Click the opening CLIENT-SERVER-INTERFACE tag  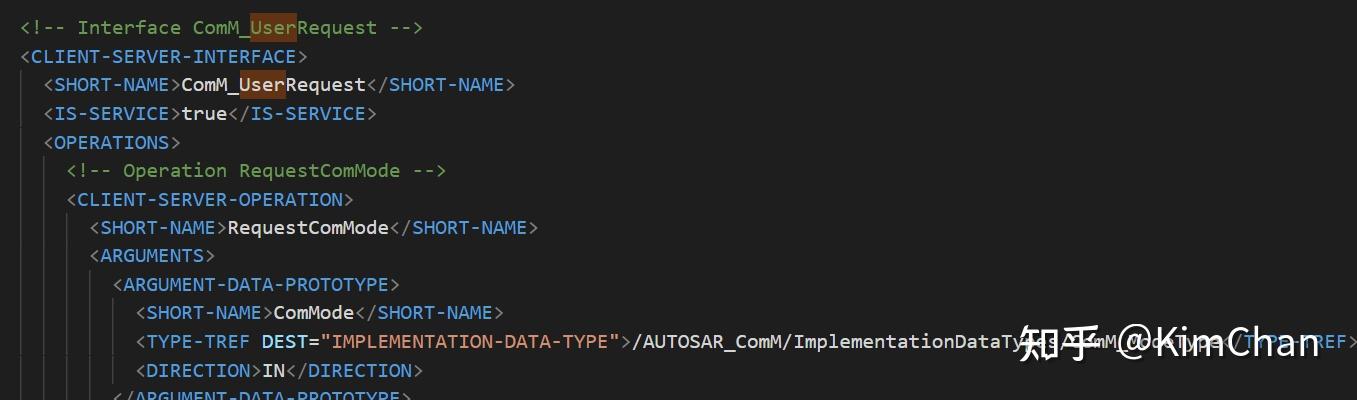coord(163,57)
